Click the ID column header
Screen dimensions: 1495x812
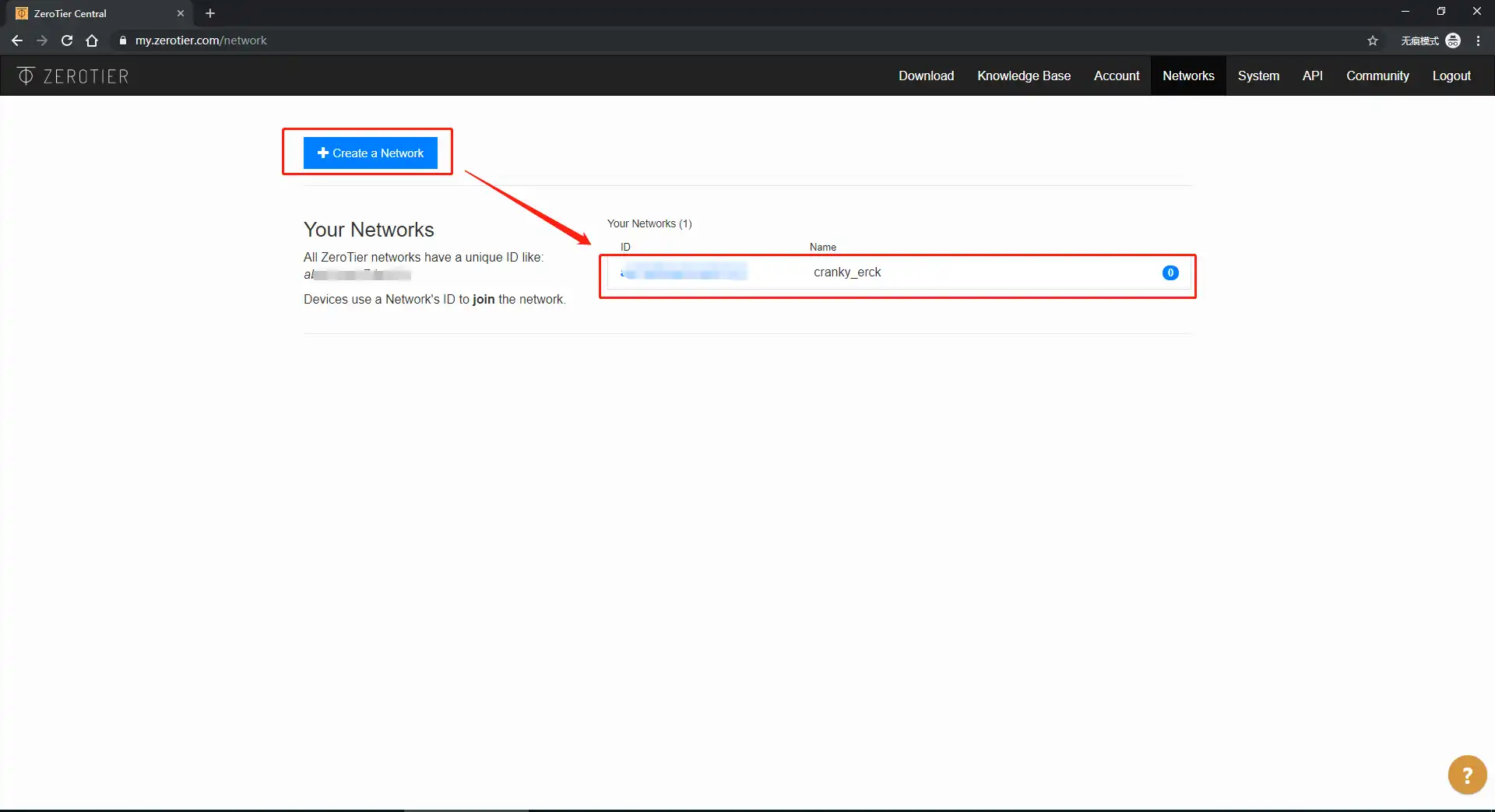tap(625, 247)
